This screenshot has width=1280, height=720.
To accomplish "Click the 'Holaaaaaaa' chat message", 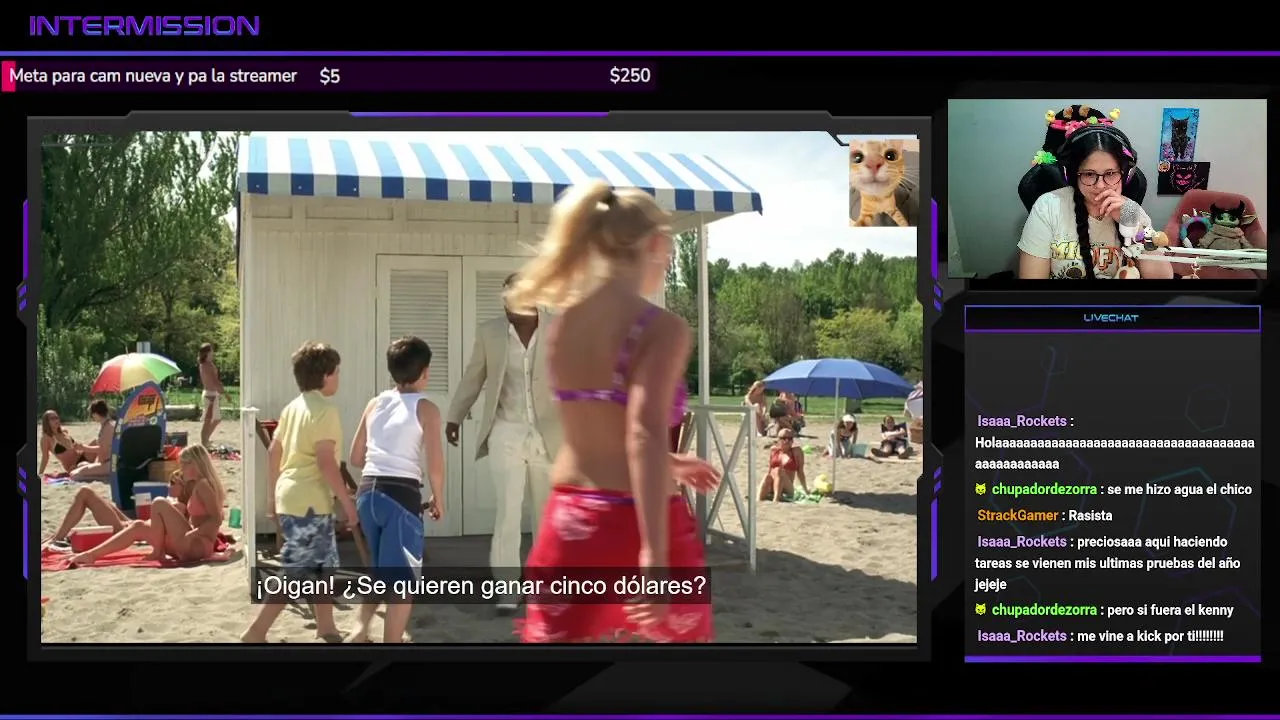I will 1115,453.
